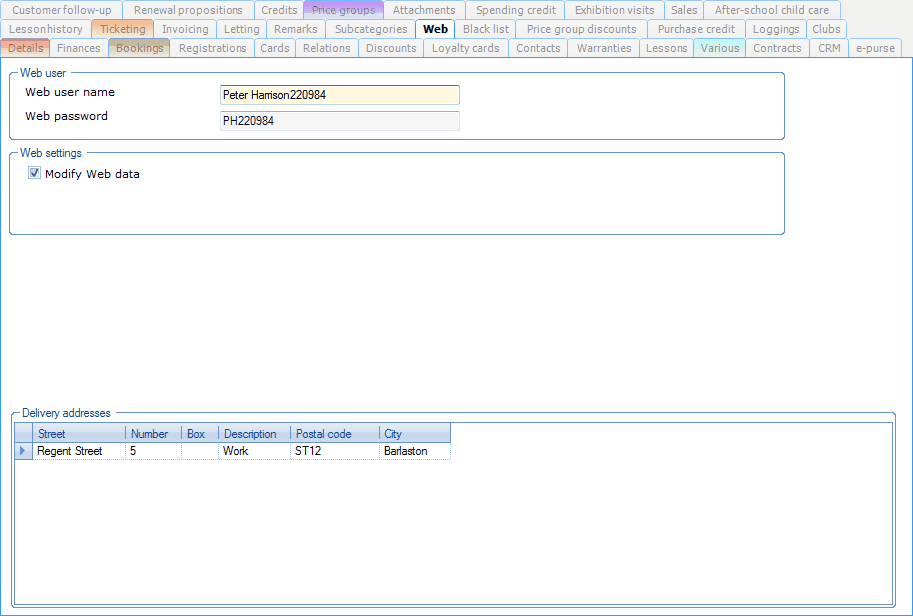Open the Loyalty cards tab
Image resolution: width=913 pixels, height=616 pixels.
[465, 48]
